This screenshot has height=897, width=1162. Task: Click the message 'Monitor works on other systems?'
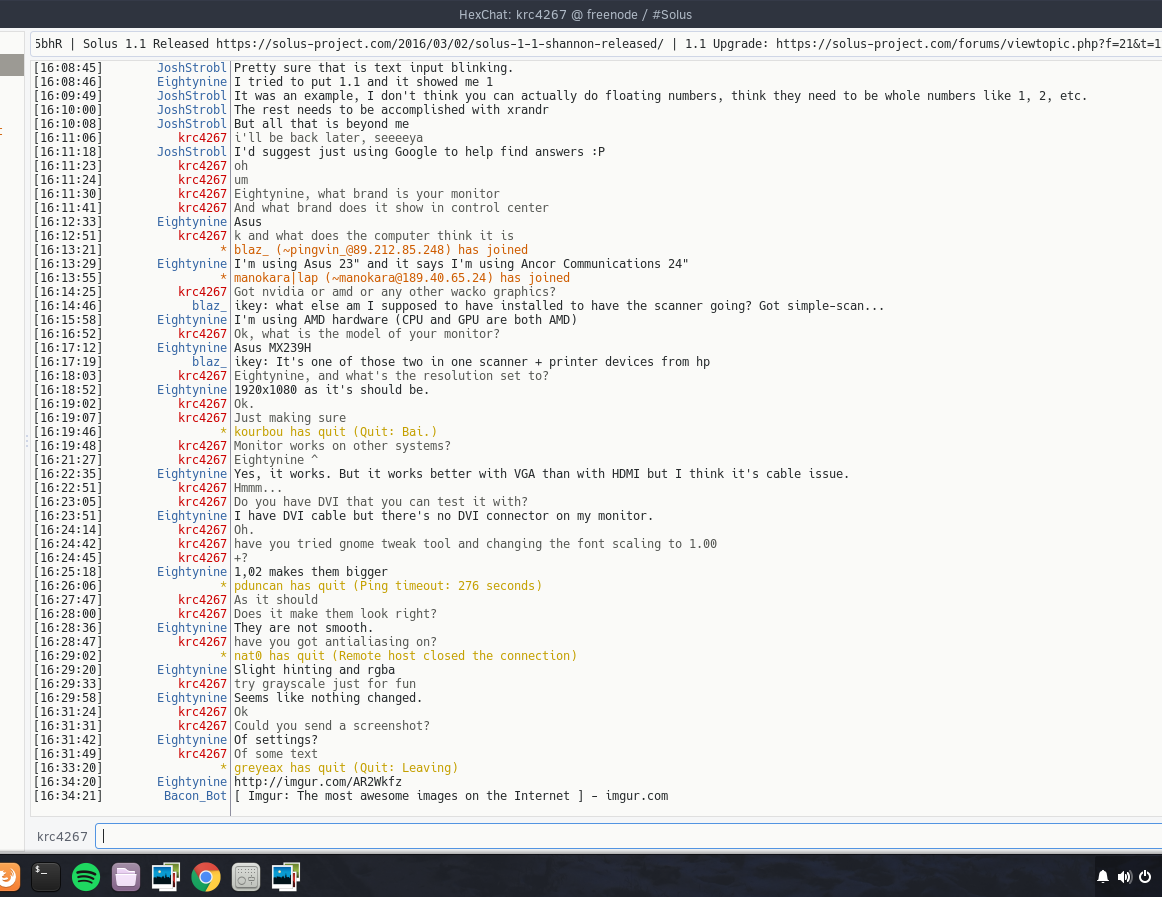pyautogui.click(x=342, y=446)
